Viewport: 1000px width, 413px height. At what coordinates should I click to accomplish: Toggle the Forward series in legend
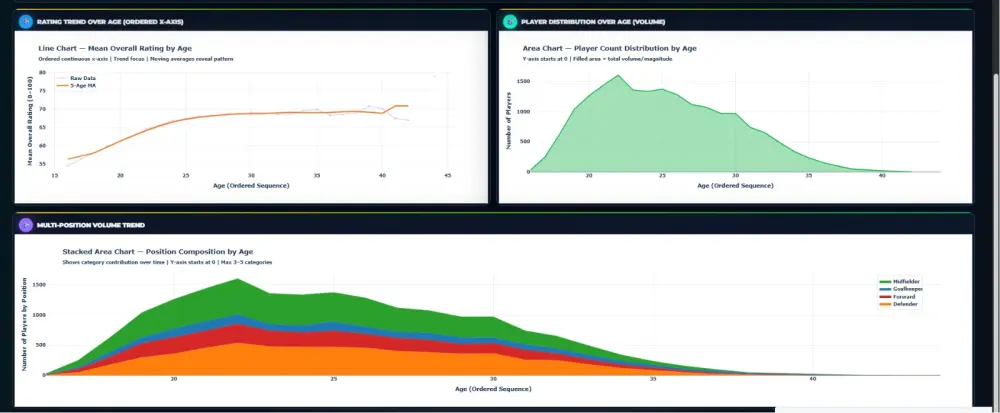[898, 296]
